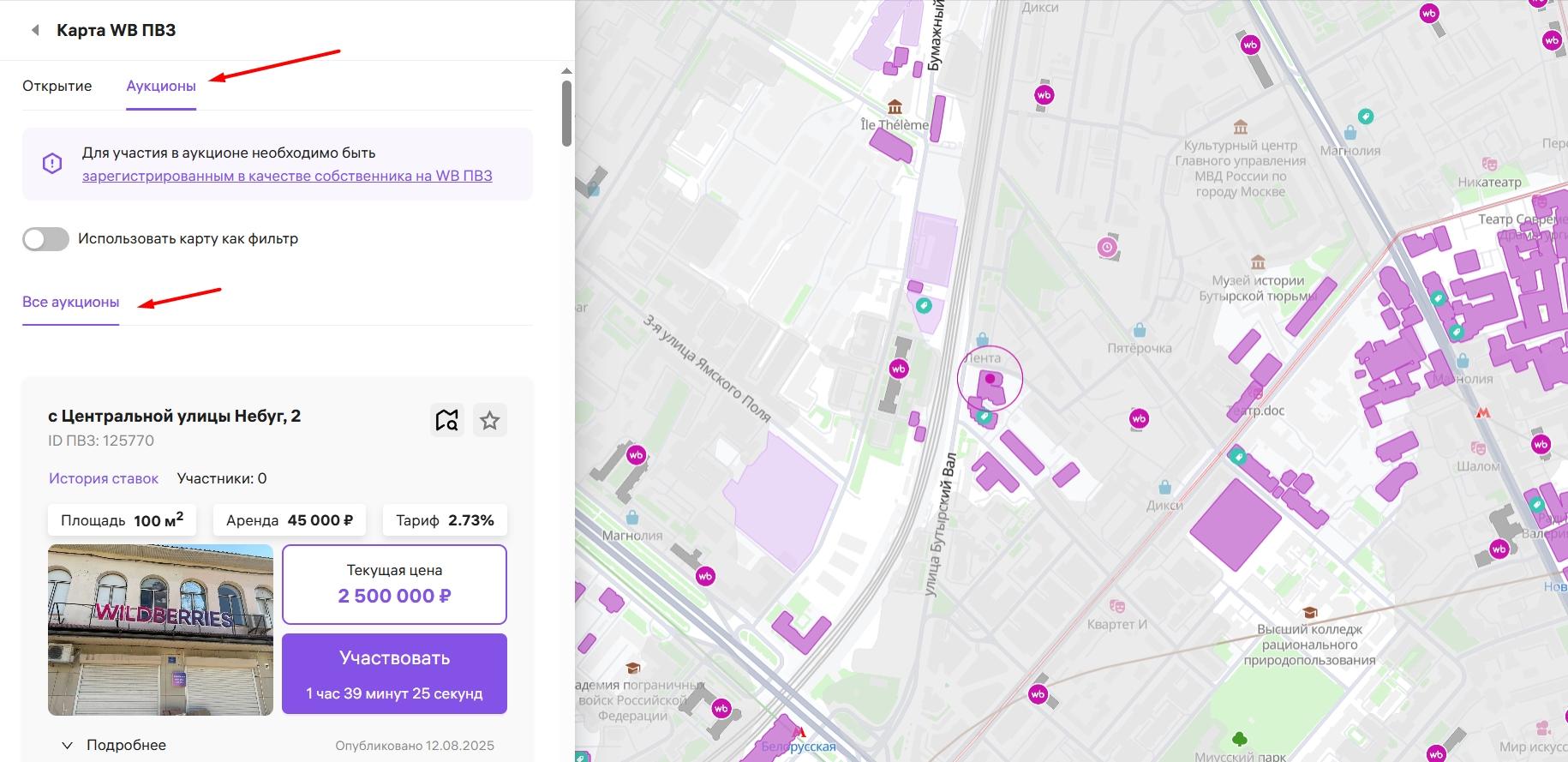The width and height of the screenshot is (1568, 762).
Task: Click the Участники: 0 text
Action: pos(222,478)
